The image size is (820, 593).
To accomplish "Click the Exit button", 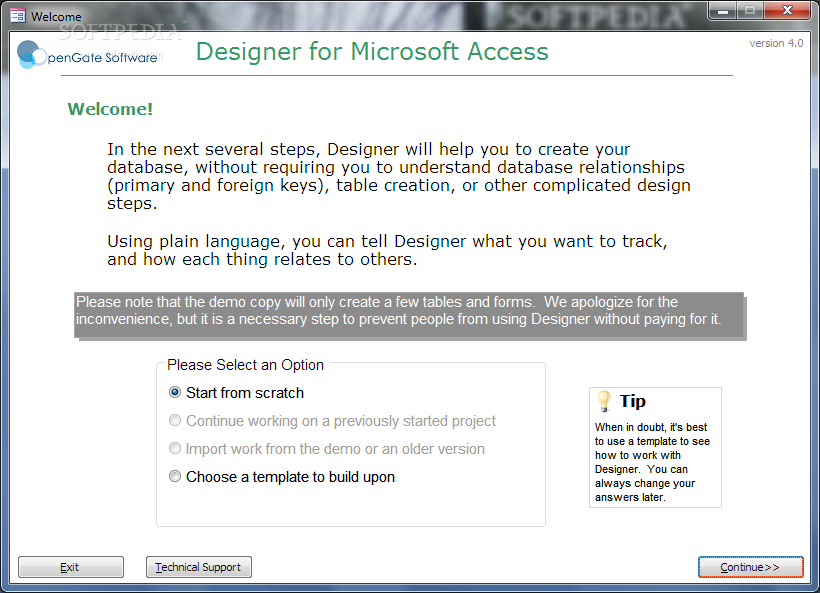I will pos(71,567).
